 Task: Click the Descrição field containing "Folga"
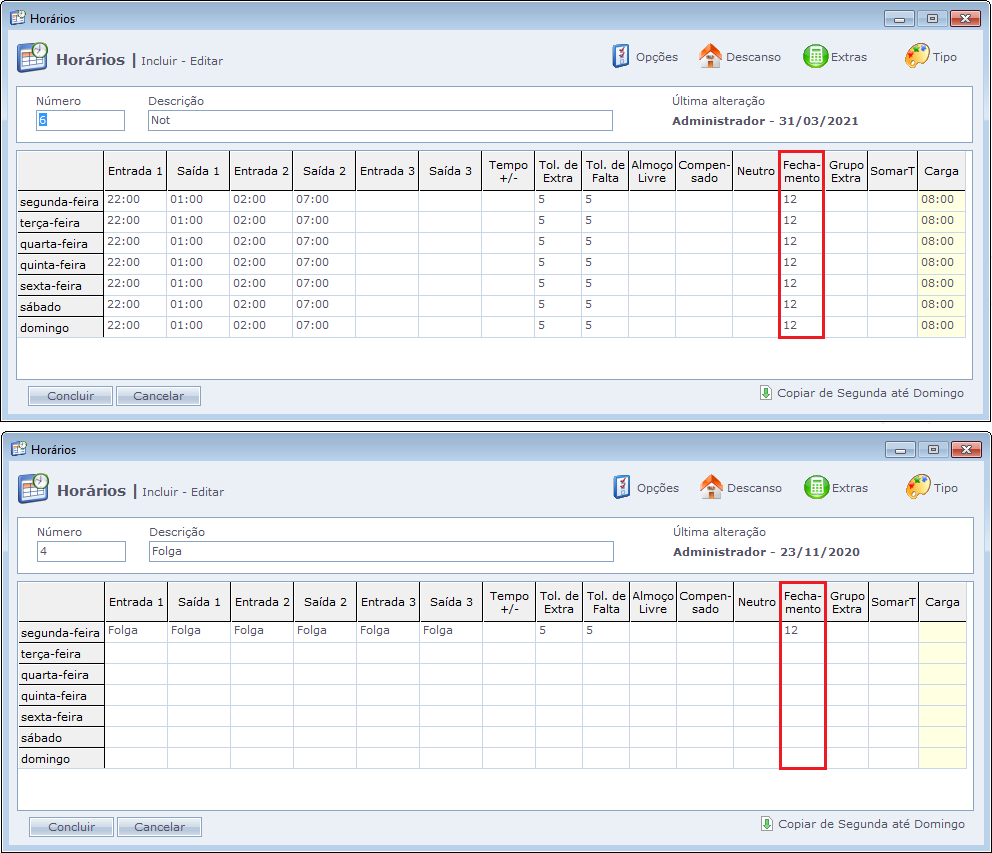pyautogui.click(x=381, y=551)
